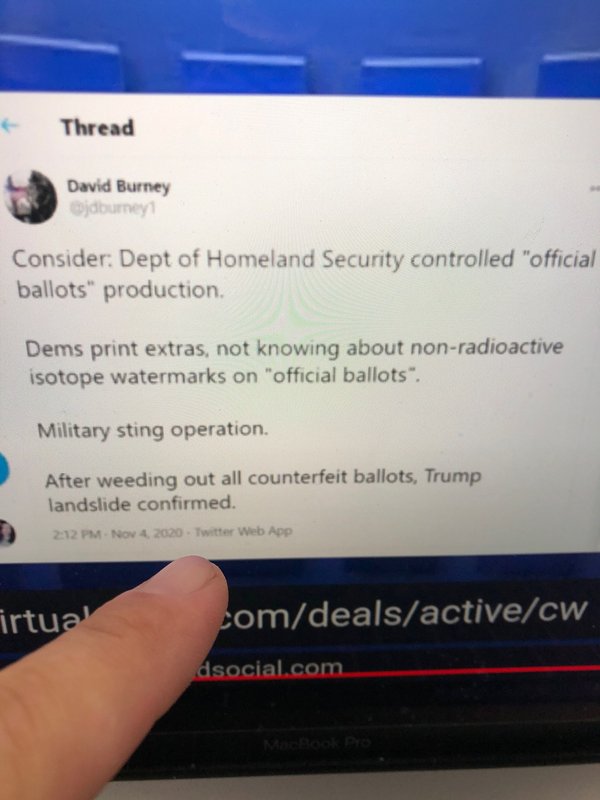Select the paragraph starting 'Consider: Dept of Homeland'
Image resolution: width=600 pixels, height=800 pixels.
(304, 274)
